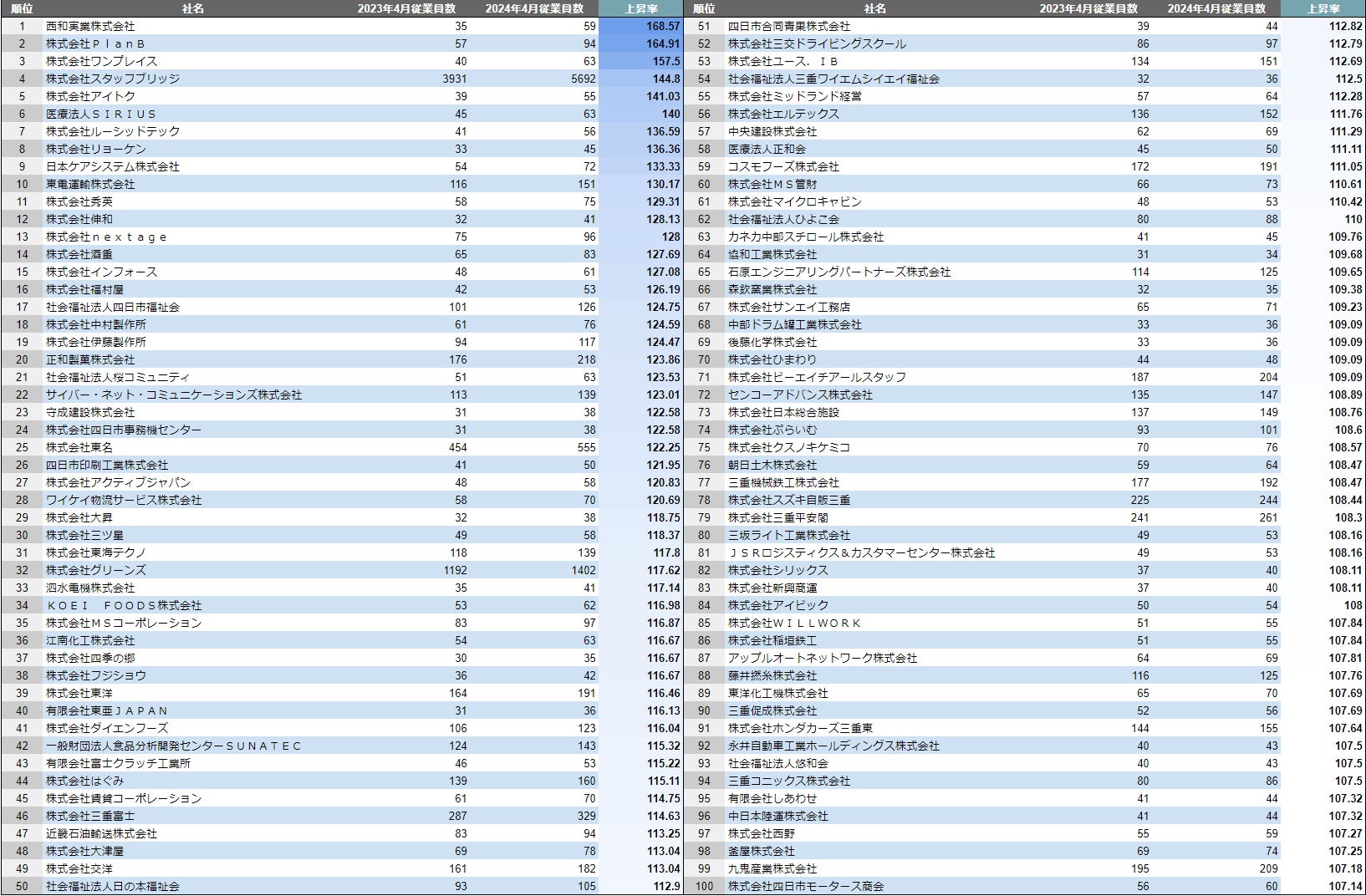Click 一般財団法人食品分析開発センターＳＵＮＡＴＥＣ

[x=174, y=746]
